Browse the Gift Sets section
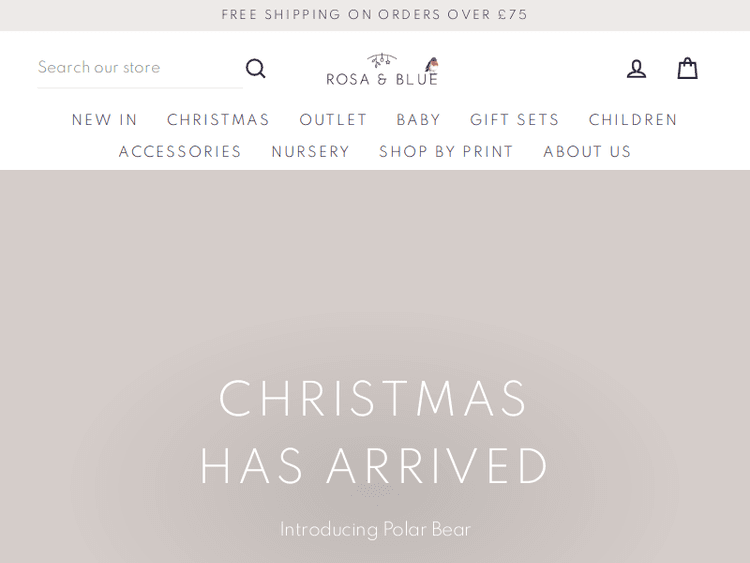The image size is (750, 563). click(x=515, y=120)
